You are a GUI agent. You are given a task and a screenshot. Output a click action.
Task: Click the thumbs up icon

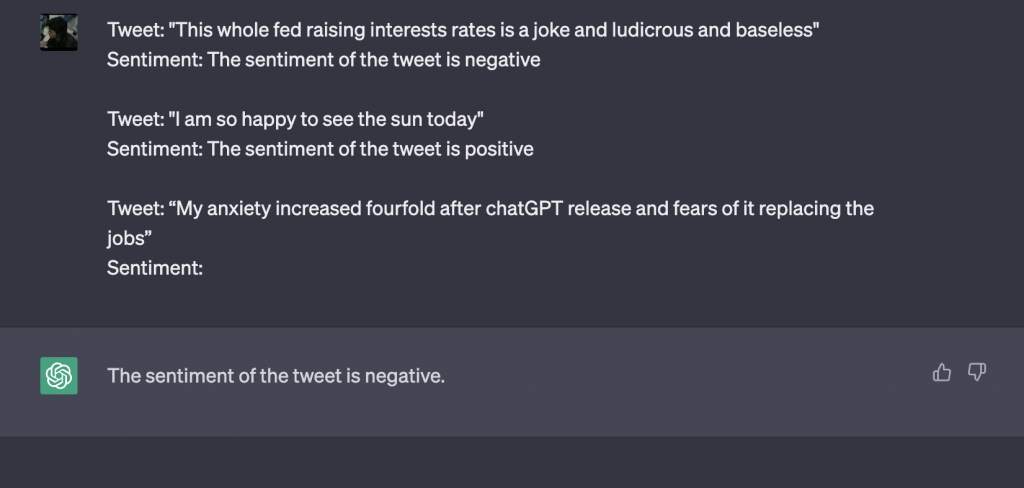[x=941, y=372]
